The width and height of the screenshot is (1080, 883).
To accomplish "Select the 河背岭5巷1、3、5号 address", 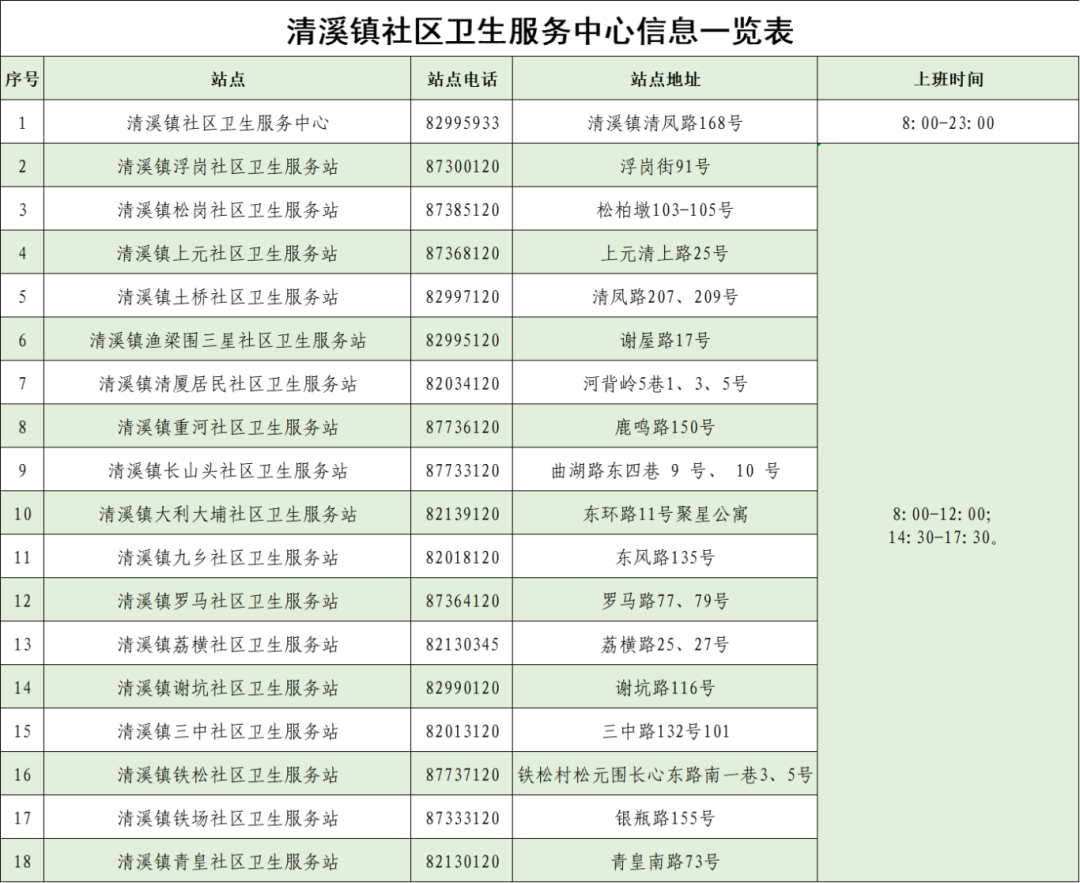I will click(x=665, y=384).
